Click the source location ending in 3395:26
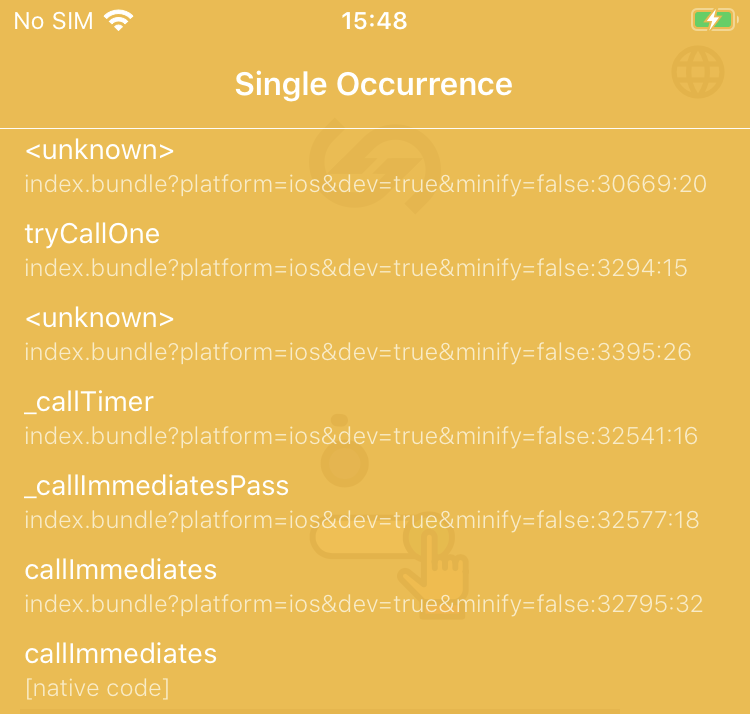The width and height of the screenshot is (750, 714). [x=358, y=352]
